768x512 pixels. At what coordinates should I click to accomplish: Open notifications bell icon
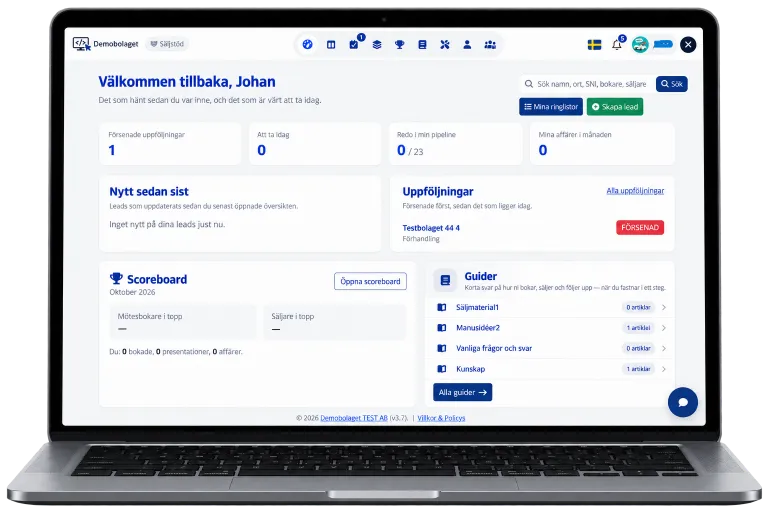coord(617,45)
